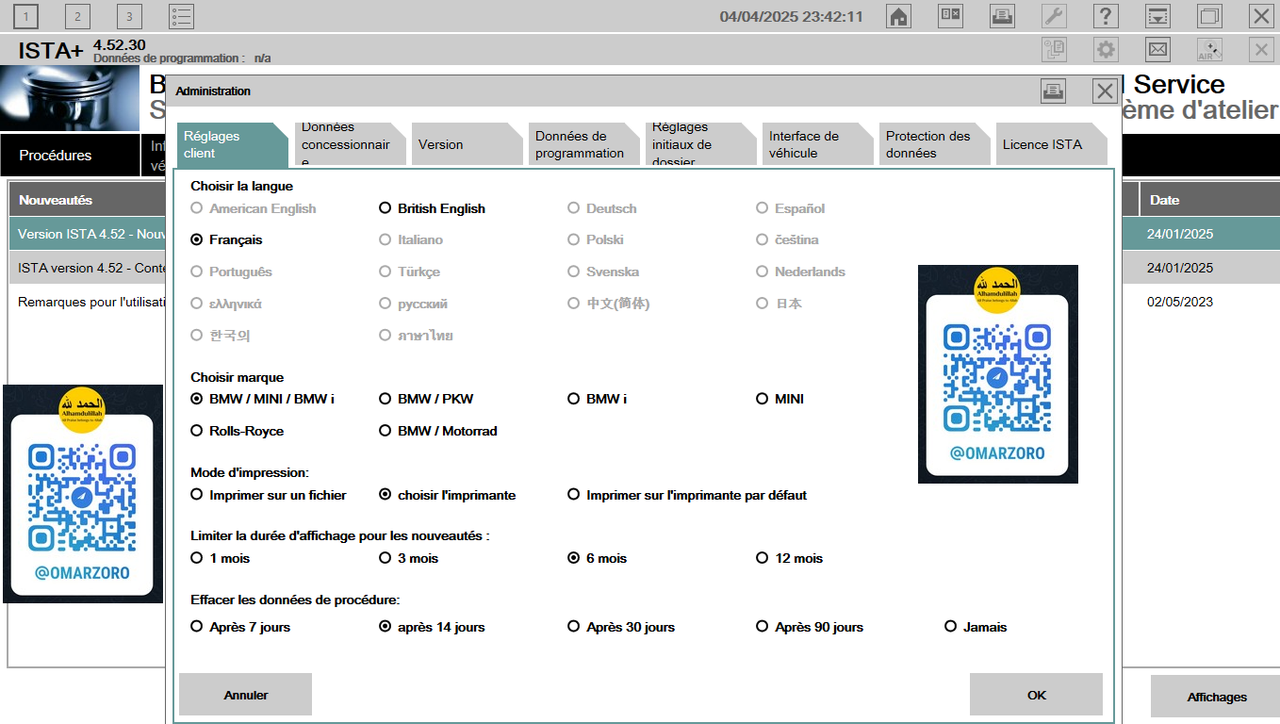1280x724 pixels.
Task: Select British English language
Action: [x=432, y=209]
